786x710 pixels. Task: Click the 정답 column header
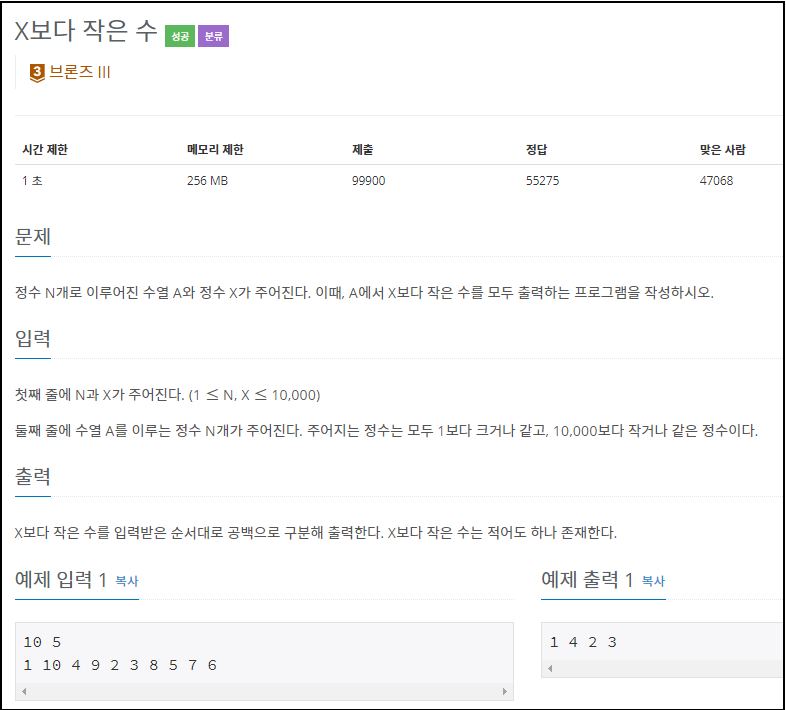536,149
